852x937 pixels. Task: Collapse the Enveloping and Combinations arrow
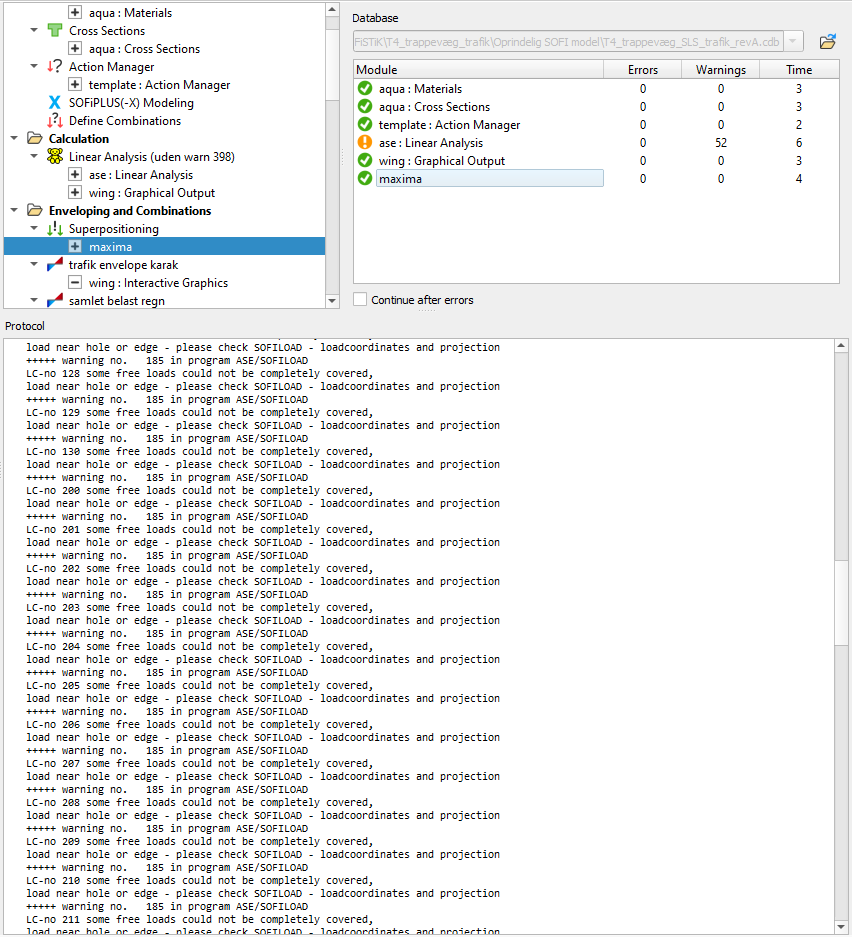pos(14,210)
